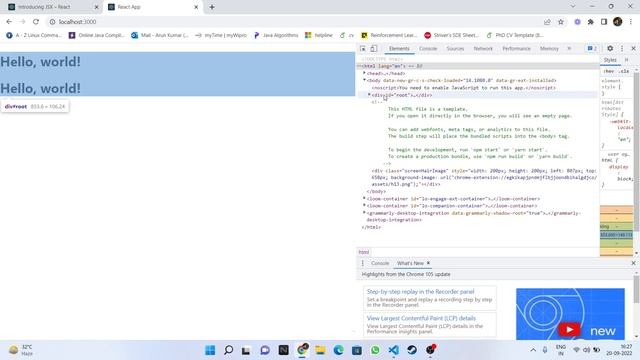Select the noscript element line

[464, 88]
